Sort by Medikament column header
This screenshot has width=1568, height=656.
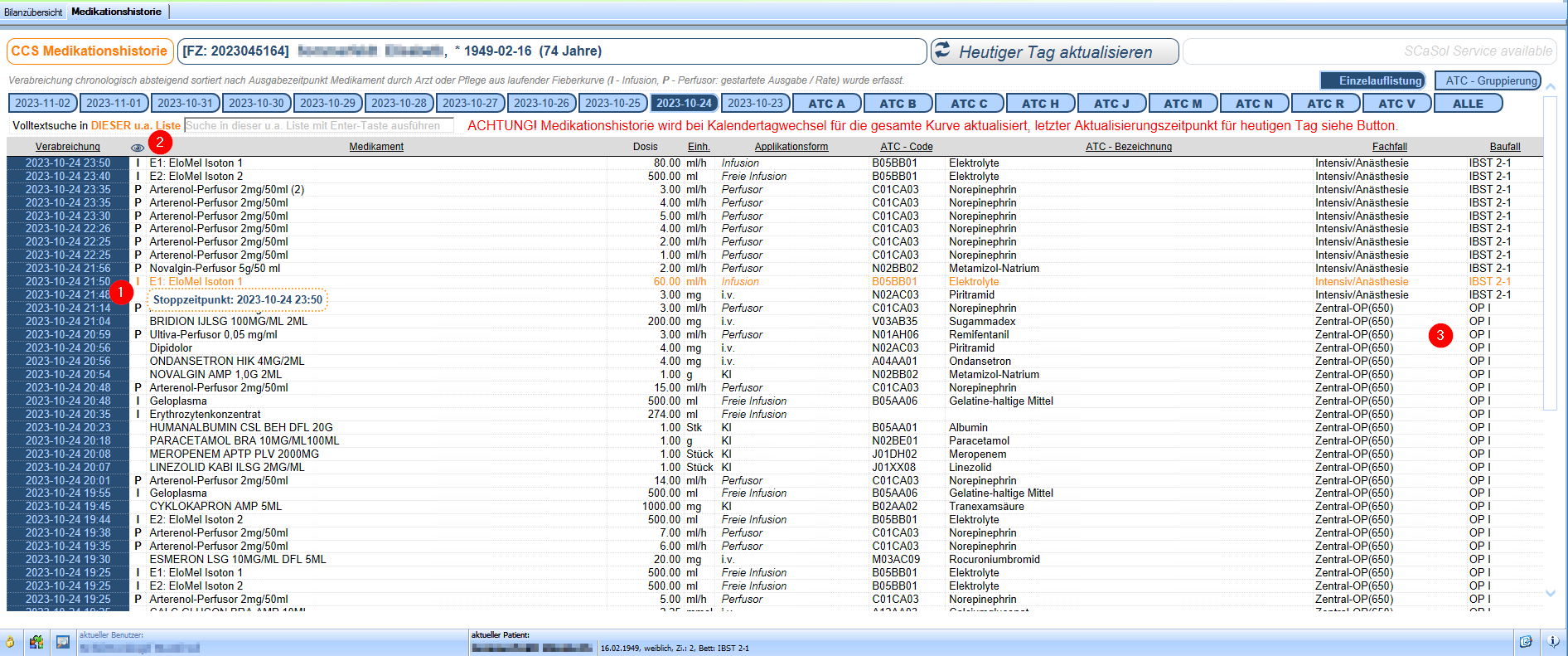tap(376, 147)
